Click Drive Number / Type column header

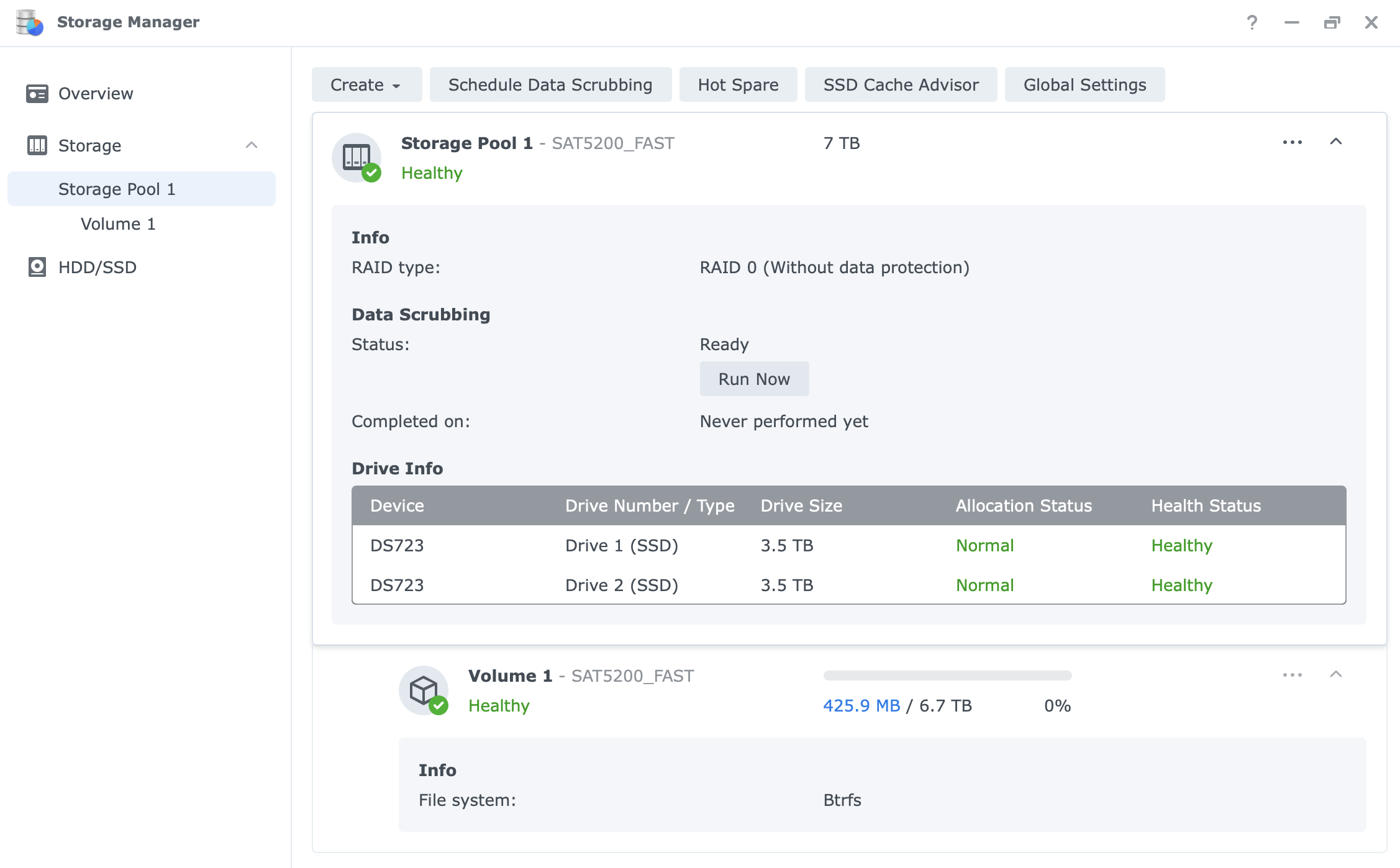(x=650, y=506)
